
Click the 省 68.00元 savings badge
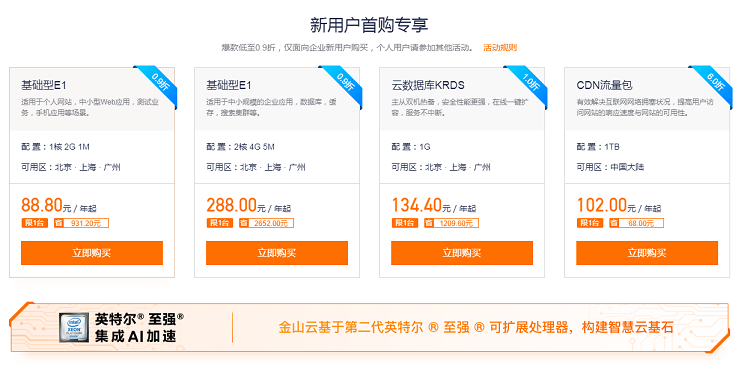click(x=637, y=223)
